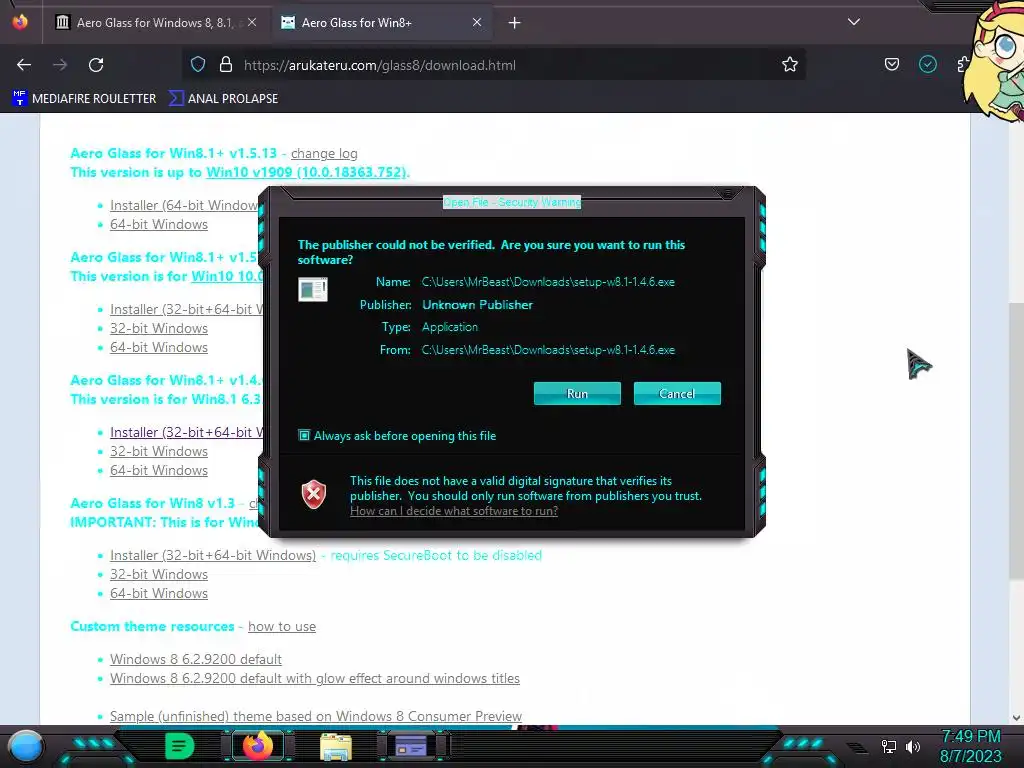Cancel the Open File security warning
Screen dimensions: 1024x768
677,394
